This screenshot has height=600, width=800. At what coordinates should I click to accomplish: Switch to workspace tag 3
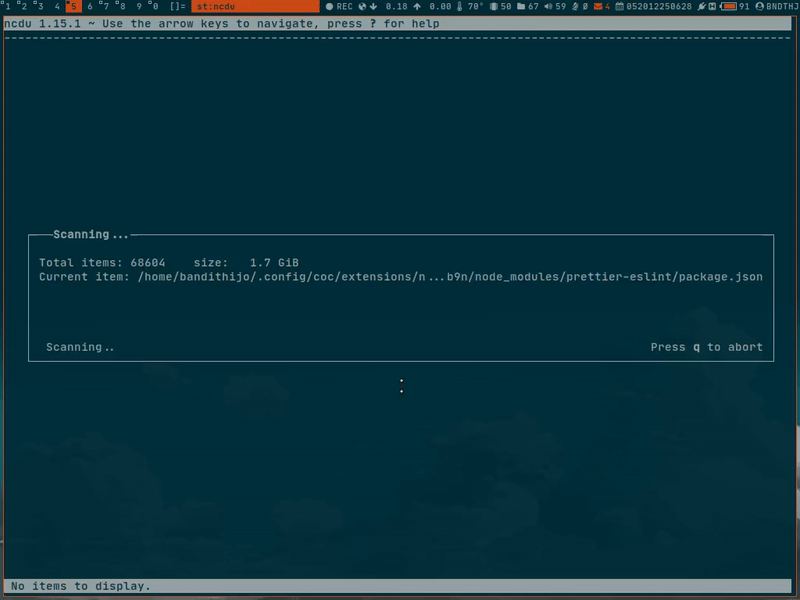point(39,7)
